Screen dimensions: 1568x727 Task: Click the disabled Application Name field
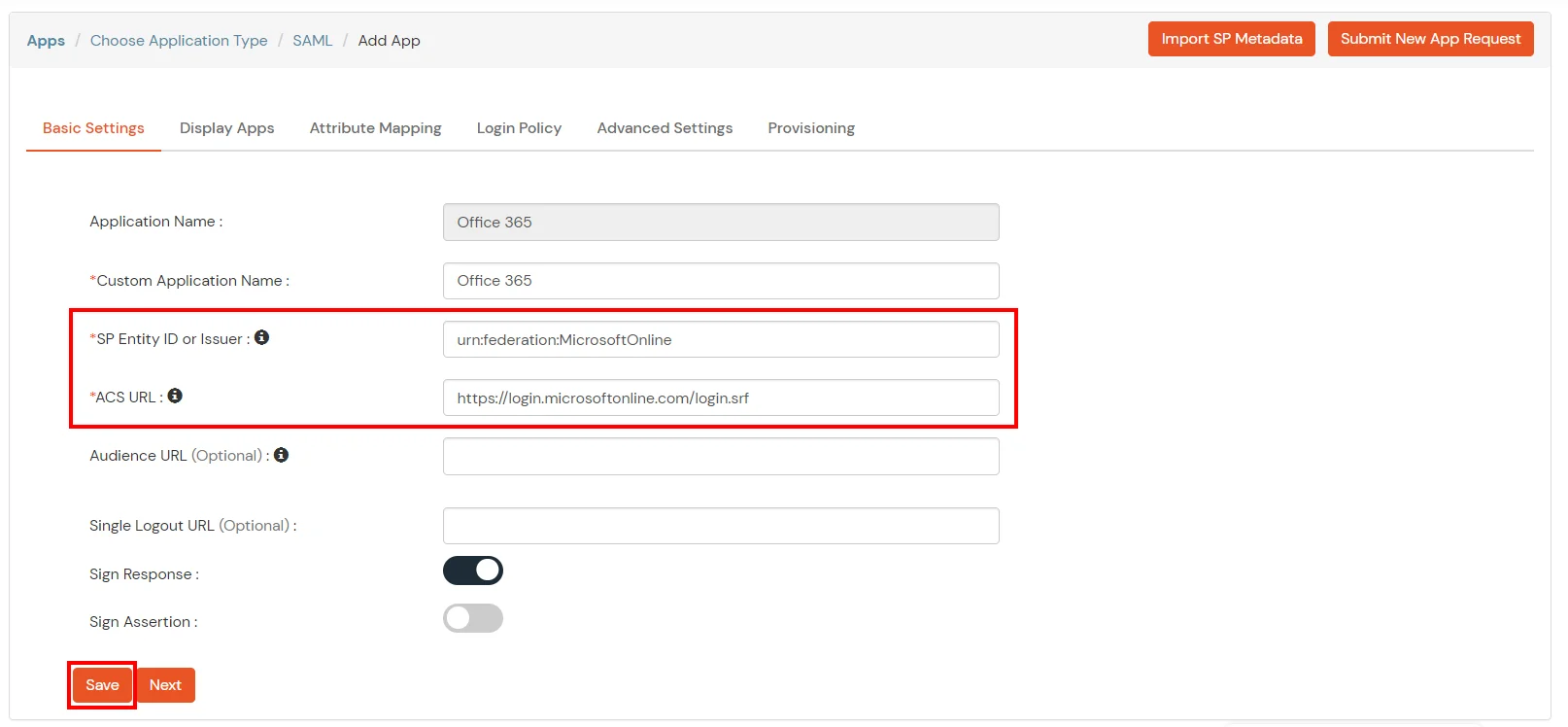click(721, 222)
